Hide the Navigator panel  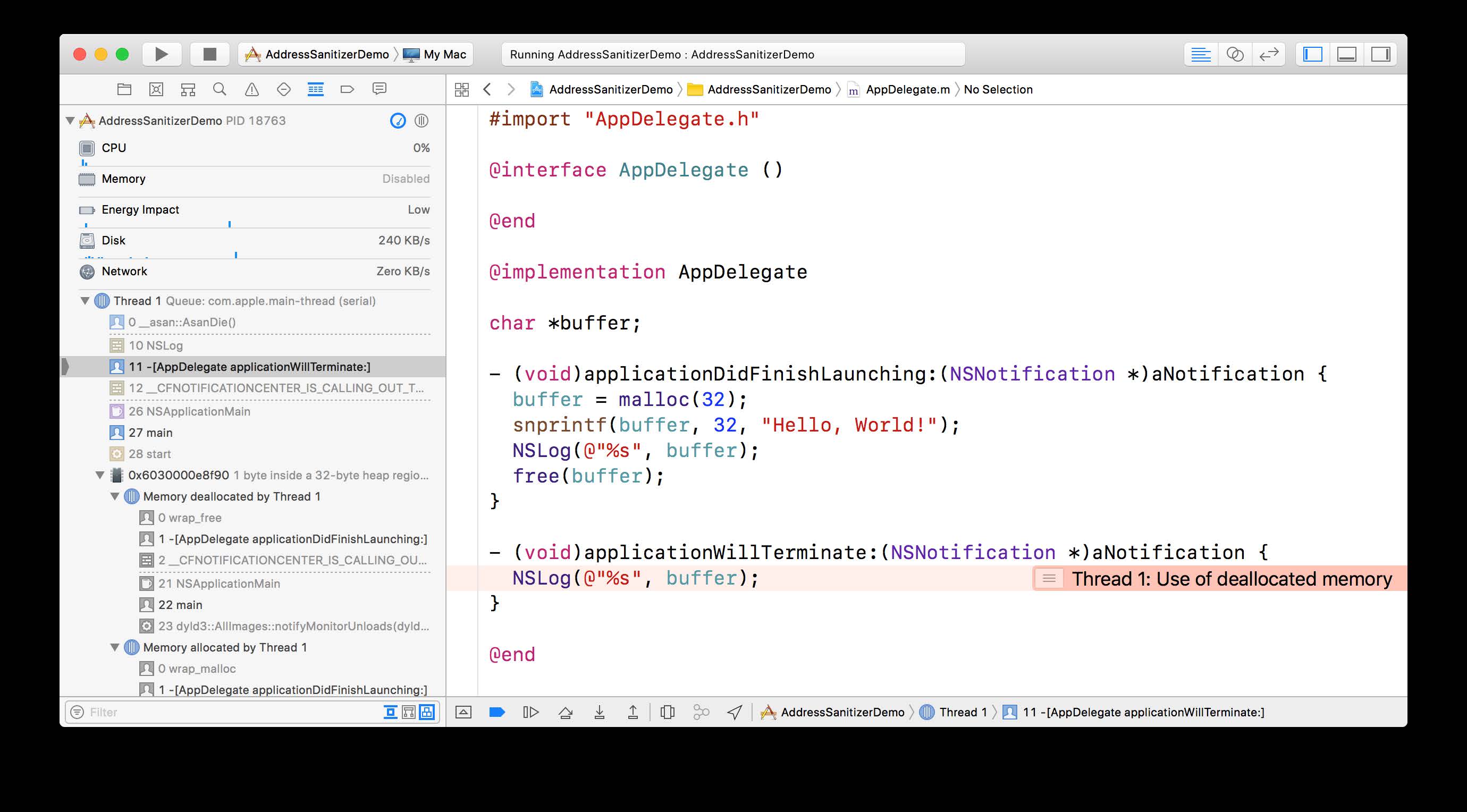point(1313,55)
